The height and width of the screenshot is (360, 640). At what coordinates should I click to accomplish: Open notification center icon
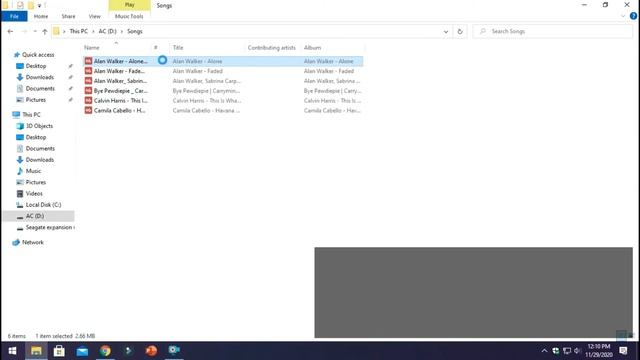coord(623,351)
